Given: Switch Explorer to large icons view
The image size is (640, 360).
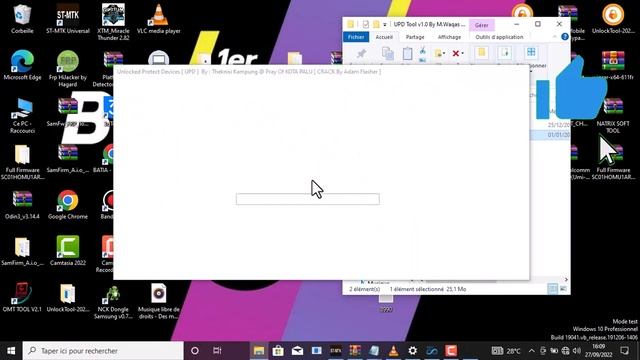Looking at the screenshot, I should tap(563, 289).
